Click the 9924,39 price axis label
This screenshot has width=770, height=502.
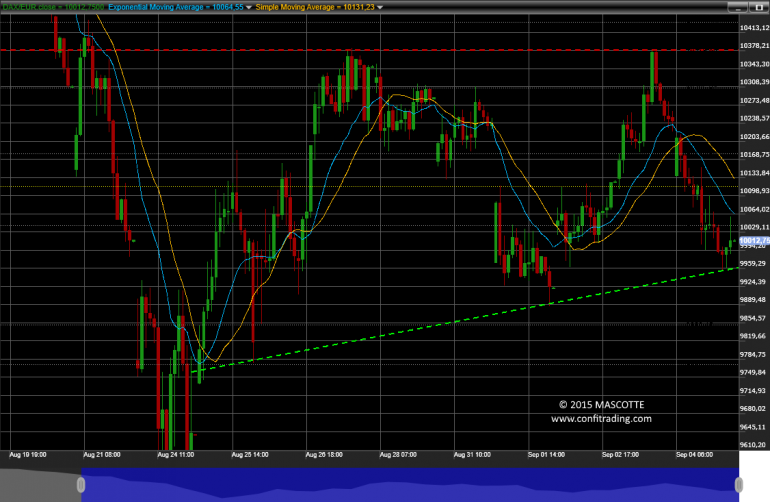click(x=752, y=282)
